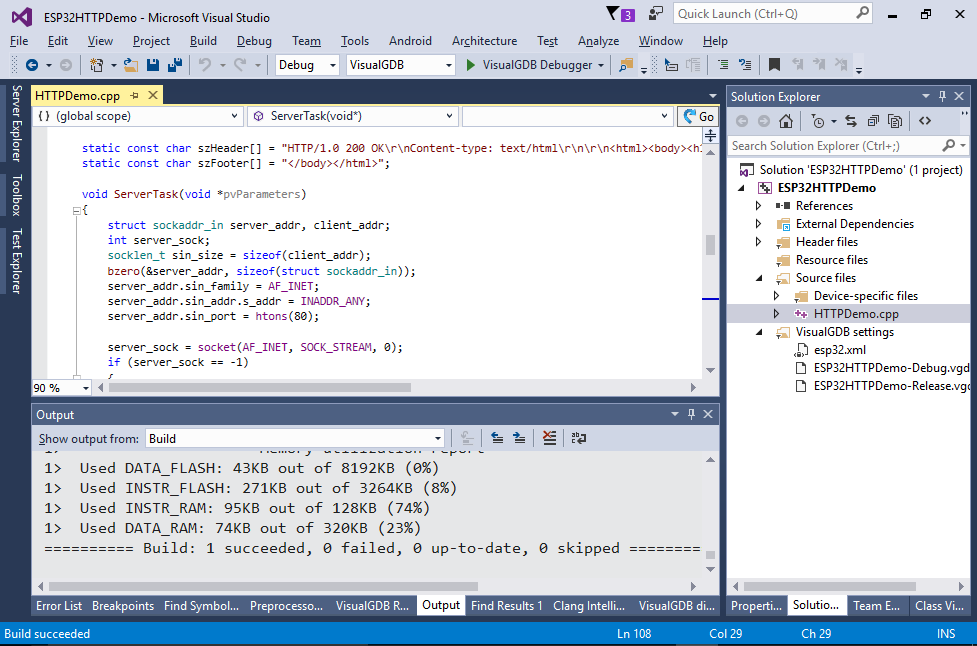This screenshot has height=646, width=977.
Task: Click the Go button in the navigation bar
Action: click(698, 116)
